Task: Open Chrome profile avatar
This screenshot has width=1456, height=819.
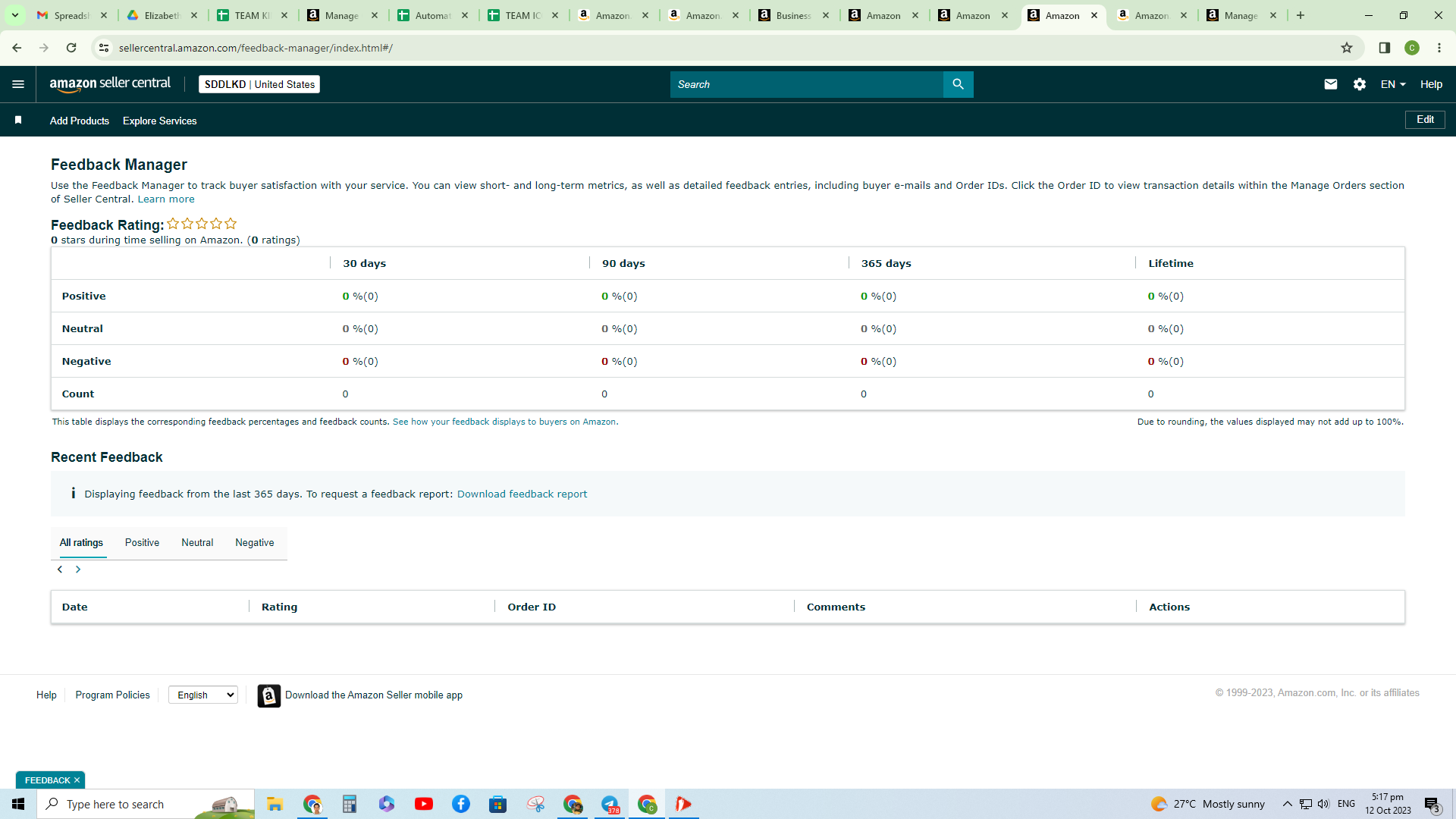Action: (x=1412, y=48)
